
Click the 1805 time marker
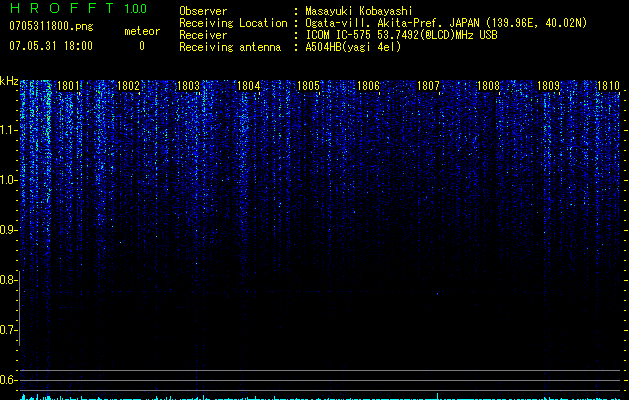tap(308, 86)
